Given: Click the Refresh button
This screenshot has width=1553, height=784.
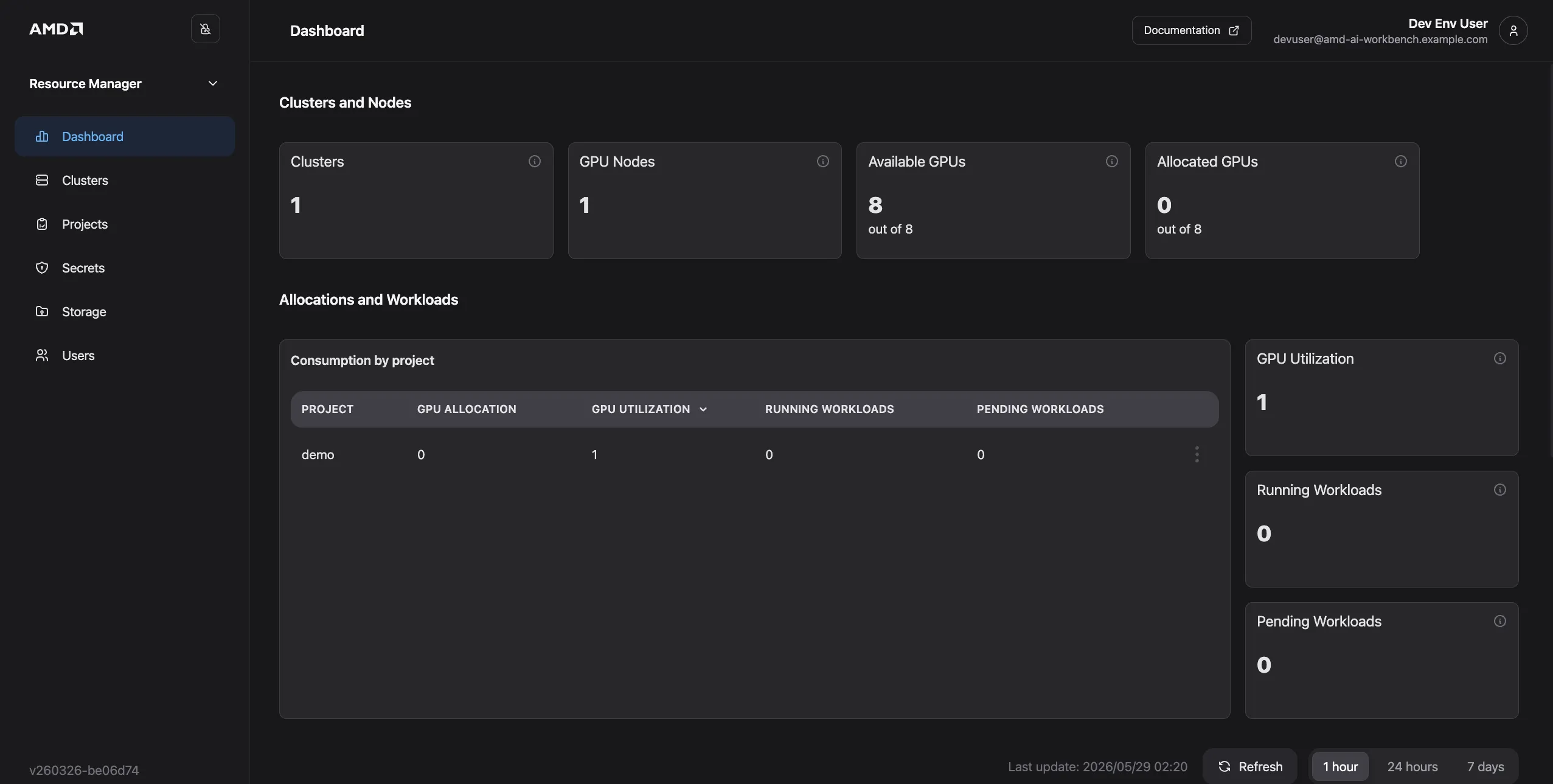Looking at the screenshot, I should click(x=1250, y=766).
